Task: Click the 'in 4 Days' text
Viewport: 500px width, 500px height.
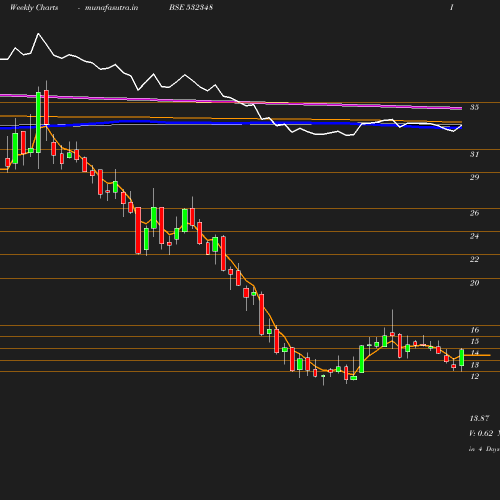Action: [484, 449]
